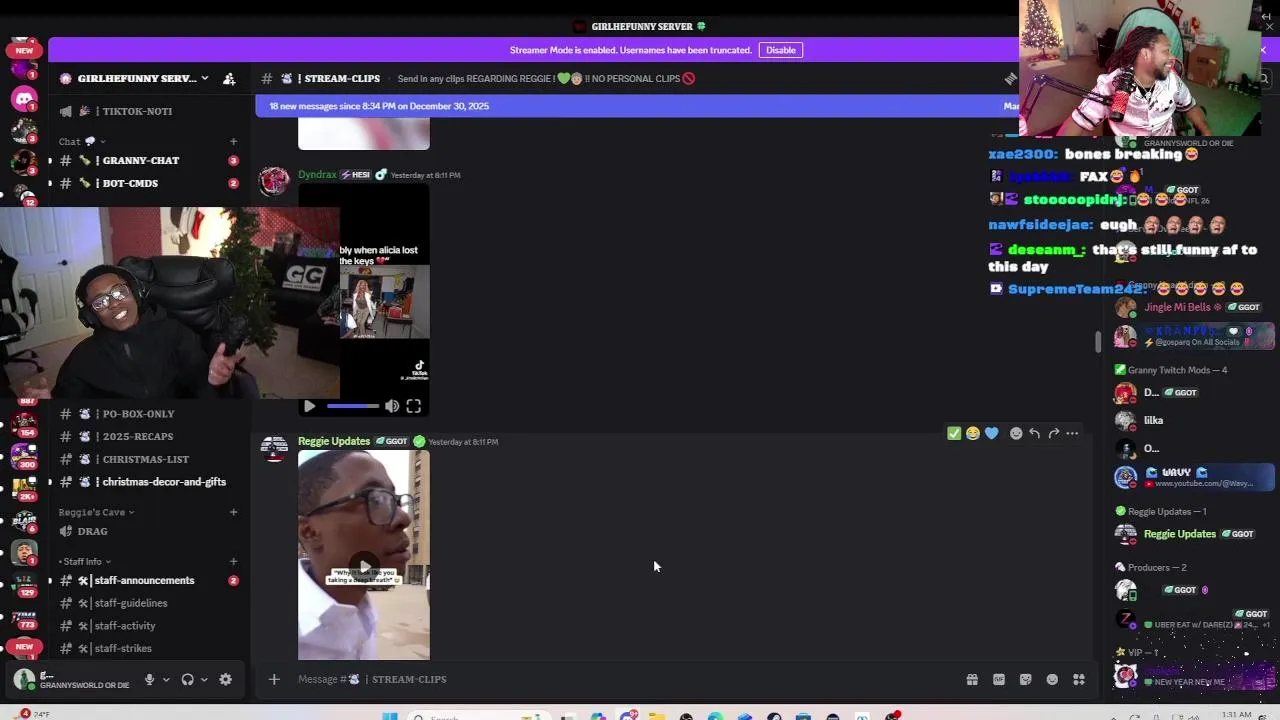Open the headphone output options arrow
The image size is (1280, 720).
pos(204,679)
